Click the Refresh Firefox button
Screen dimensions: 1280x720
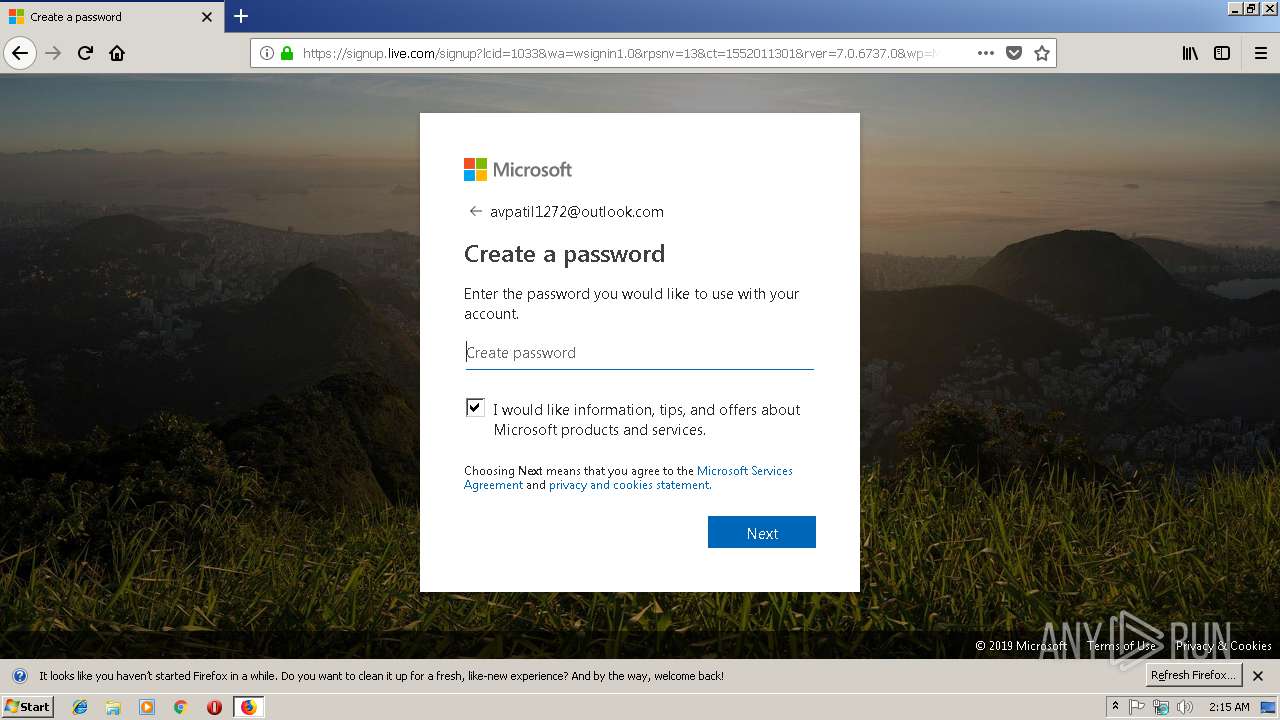pos(1194,676)
